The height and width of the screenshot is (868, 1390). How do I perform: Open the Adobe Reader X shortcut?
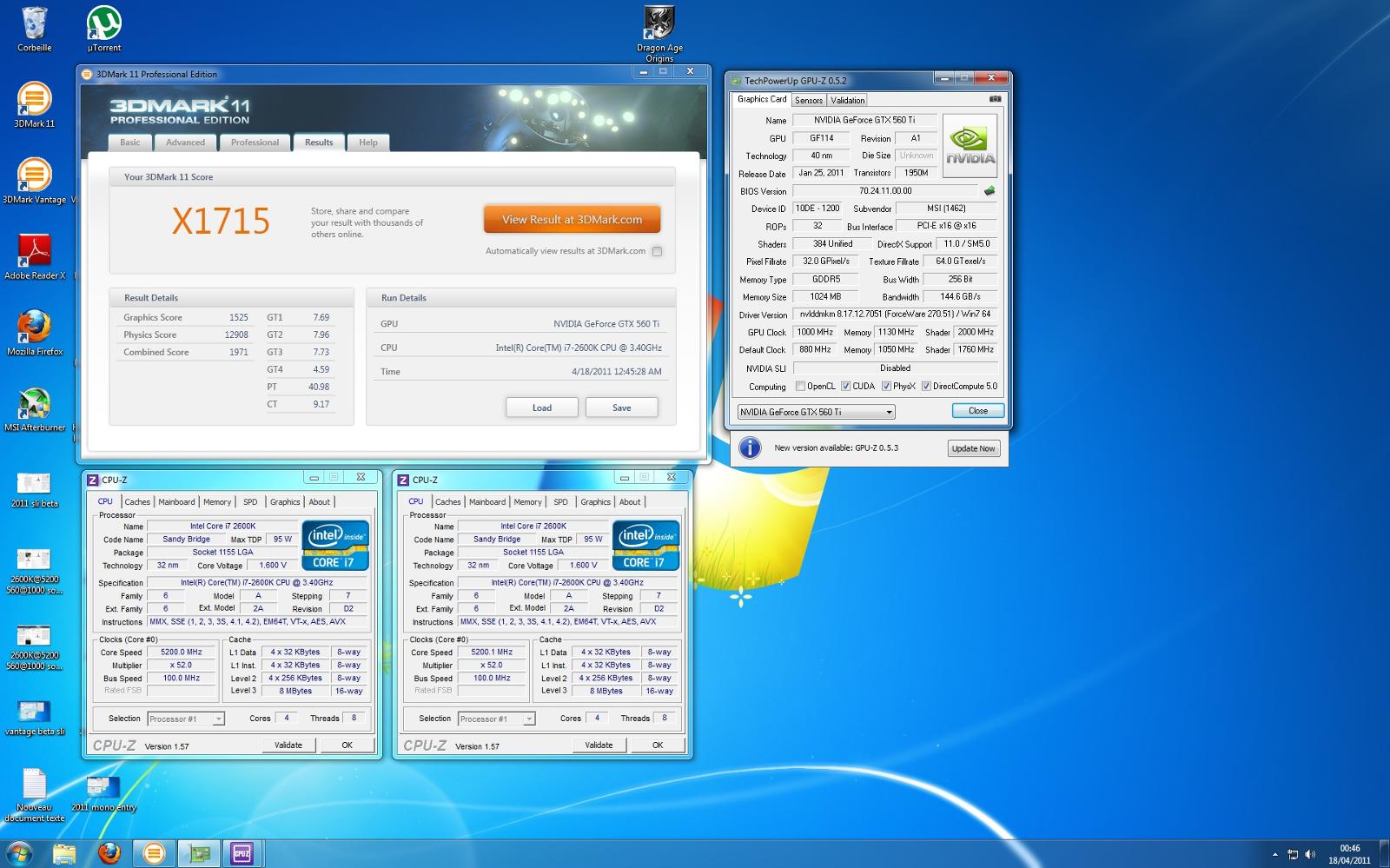tap(34, 257)
